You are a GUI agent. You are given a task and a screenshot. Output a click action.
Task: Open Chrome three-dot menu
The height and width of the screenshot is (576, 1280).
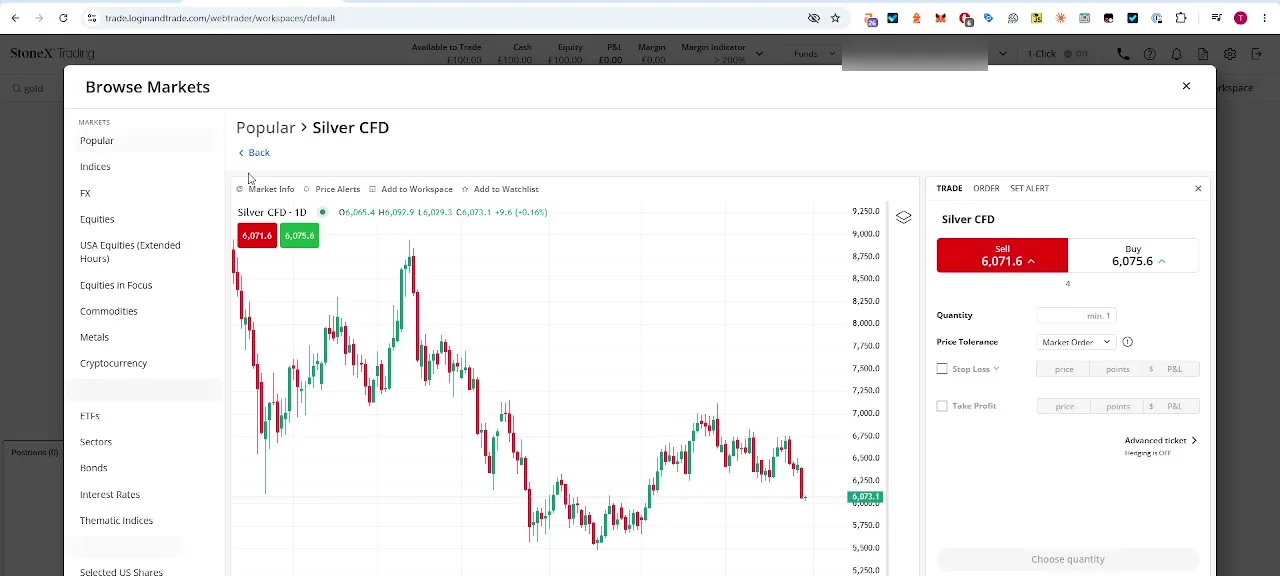1264,18
